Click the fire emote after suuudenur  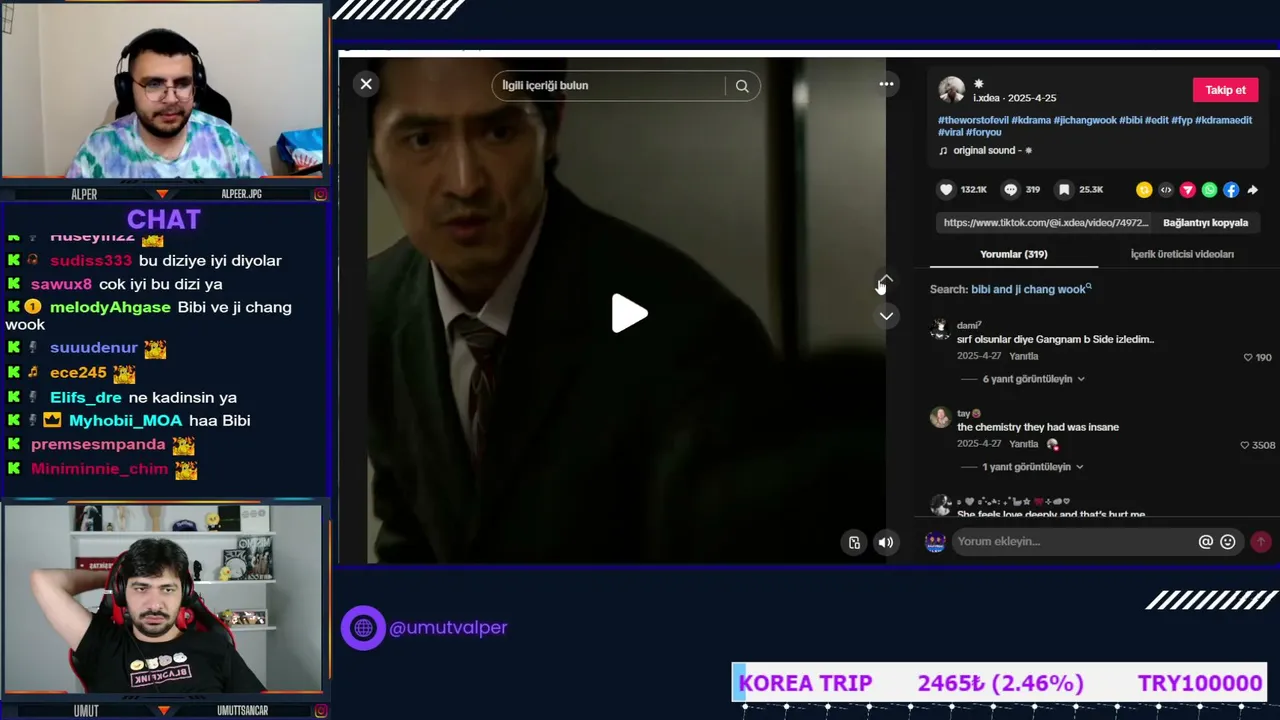pyautogui.click(x=155, y=349)
